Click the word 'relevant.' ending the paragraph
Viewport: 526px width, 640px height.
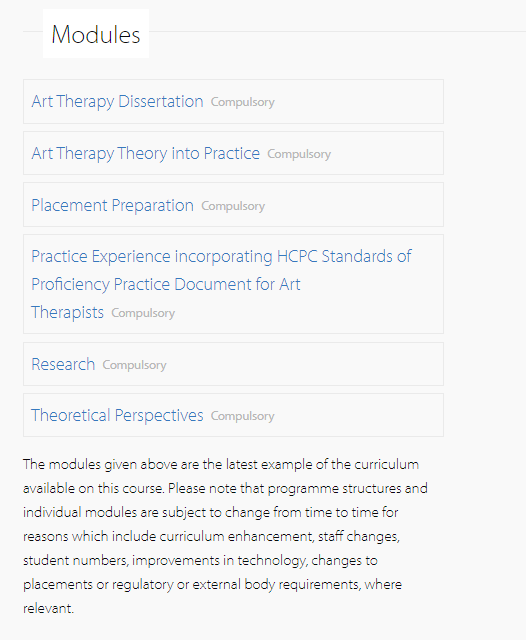pos(48,609)
